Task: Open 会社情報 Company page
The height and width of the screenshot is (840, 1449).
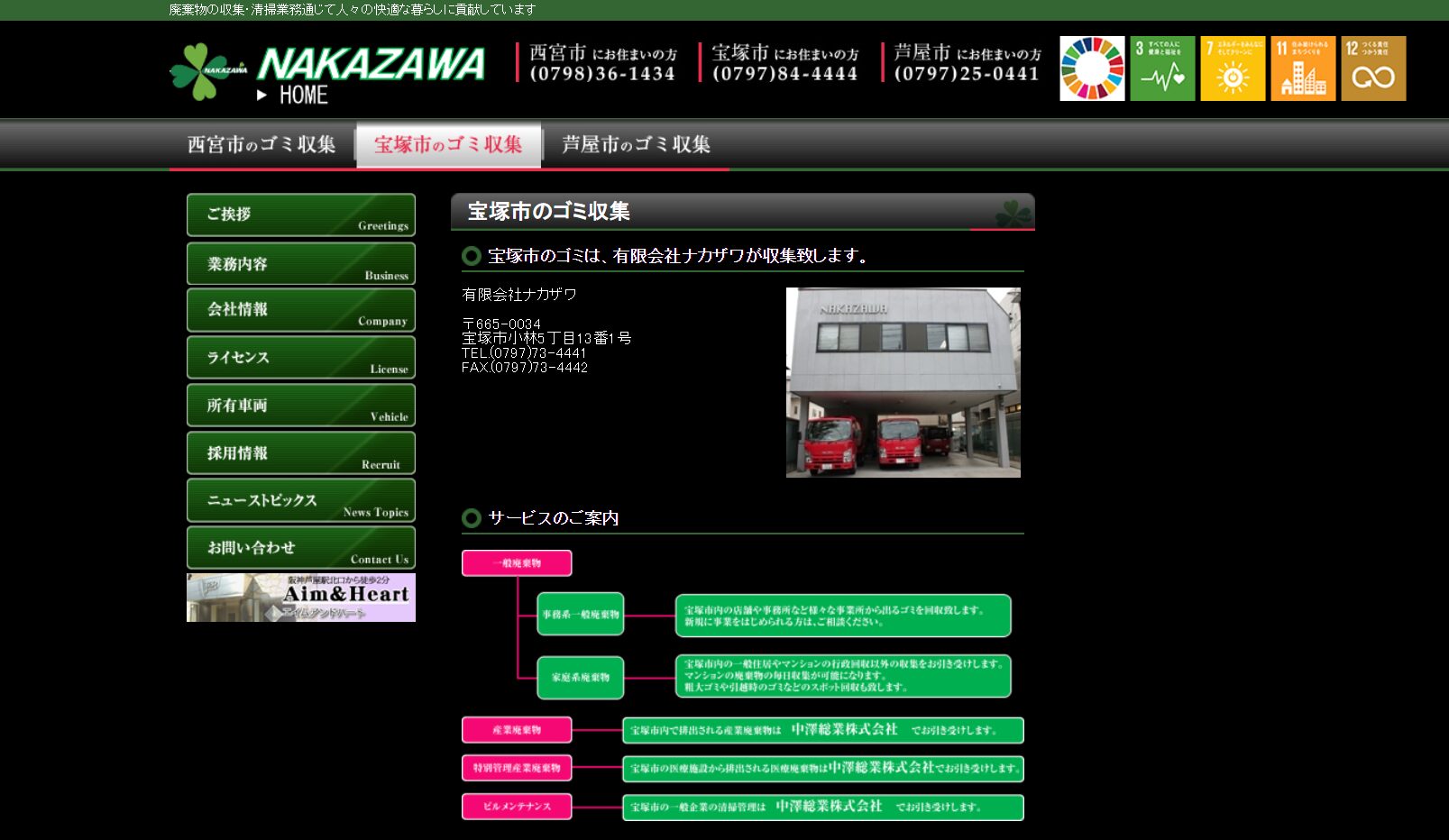Action: (301, 310)
